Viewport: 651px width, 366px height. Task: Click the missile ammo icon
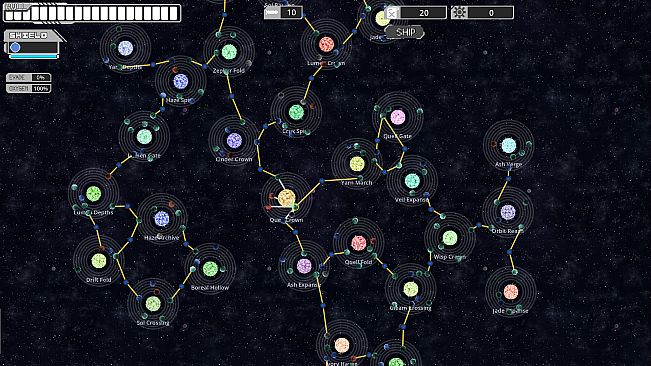pyautogui.click(x=272, y=12)
